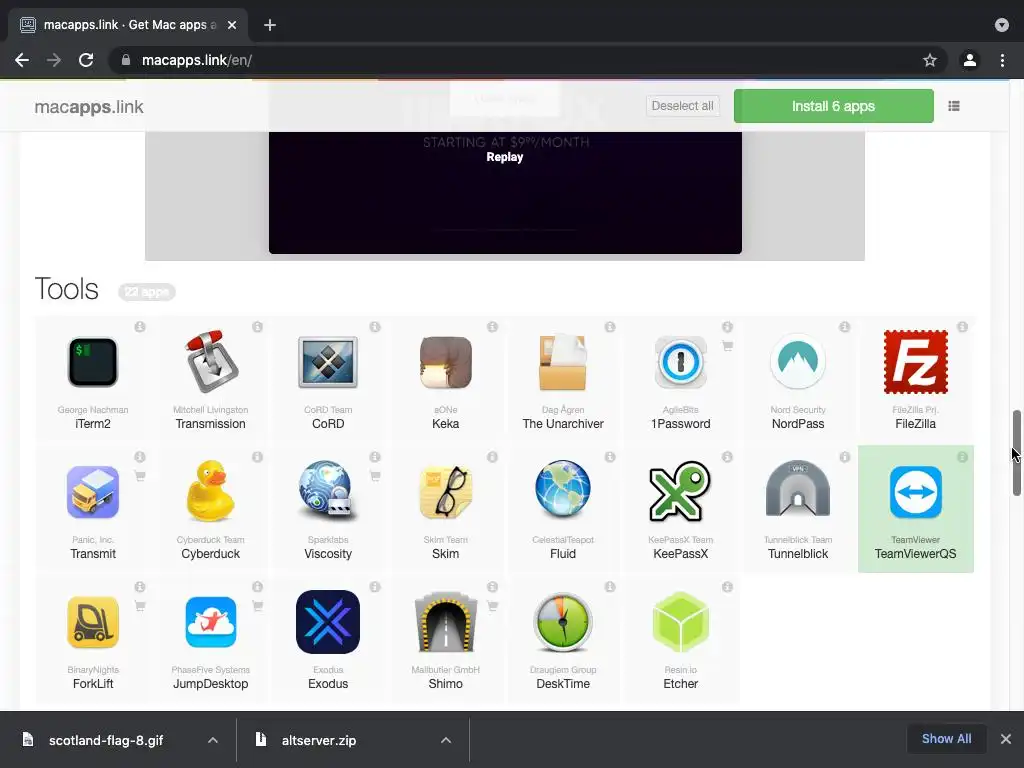This screenshot has height=768, width=1024.
Task: Open the Chrome three-dot menu
Action: pyautogui.click(x=1002, y=60)
